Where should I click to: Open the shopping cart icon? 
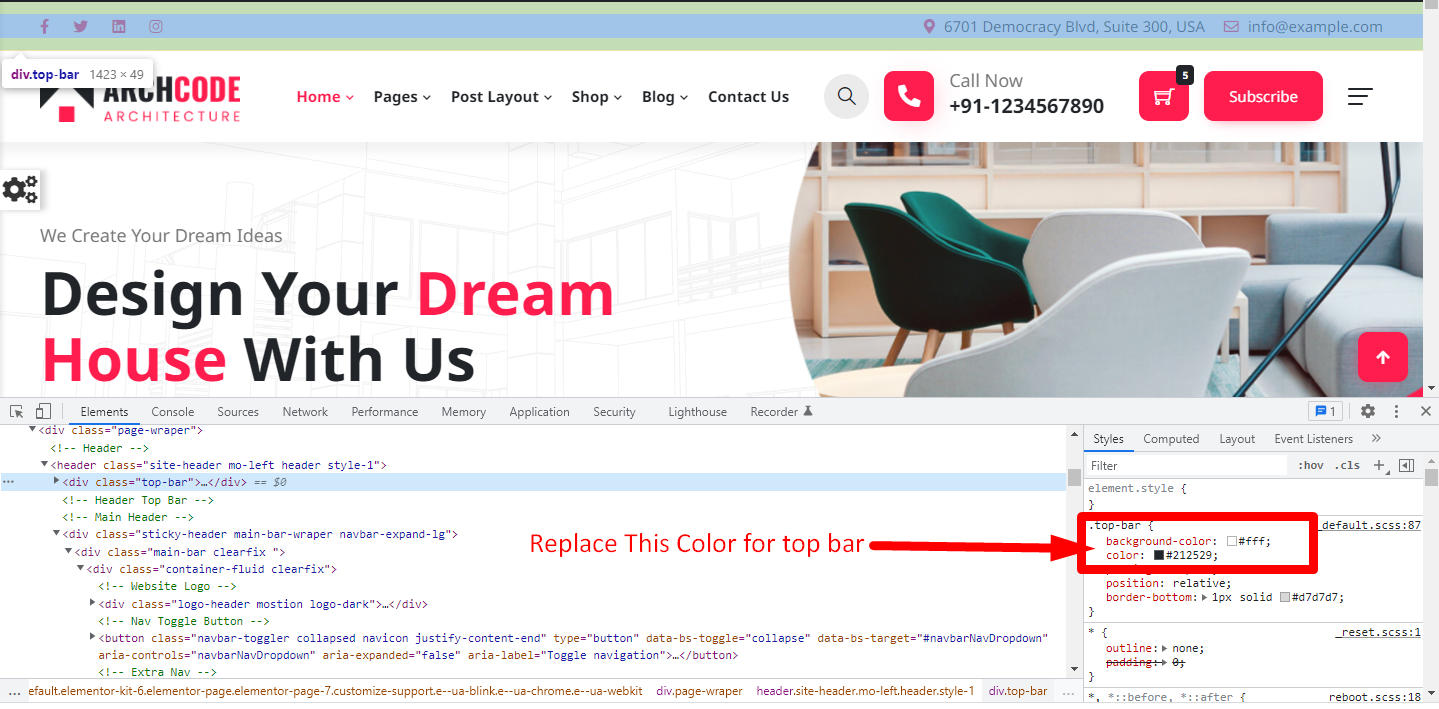click(x=1164, y=96)
